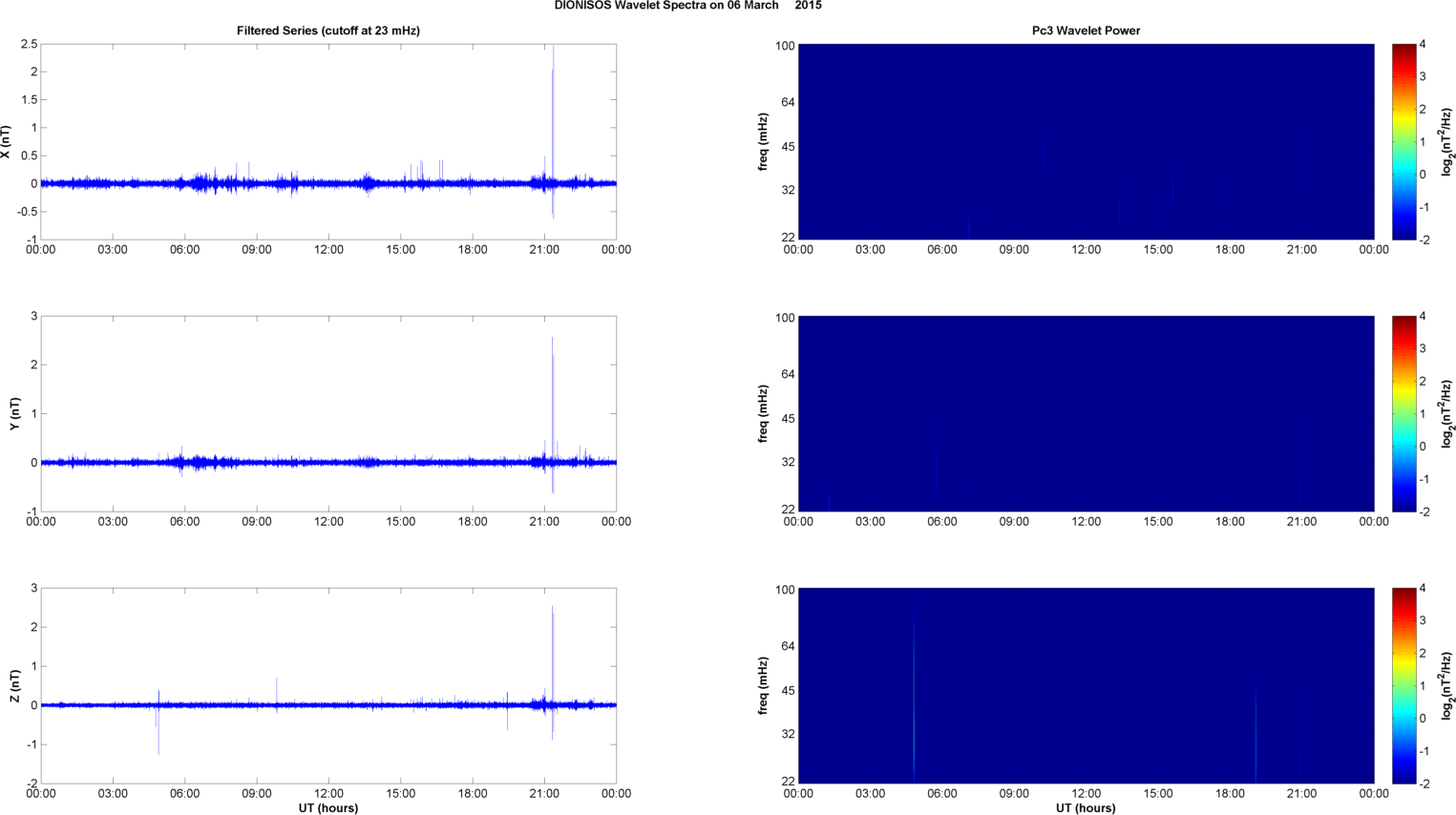
Task: Click log2(nT²/Hz) label beside top colorbar
Action: coord(1447,141)
